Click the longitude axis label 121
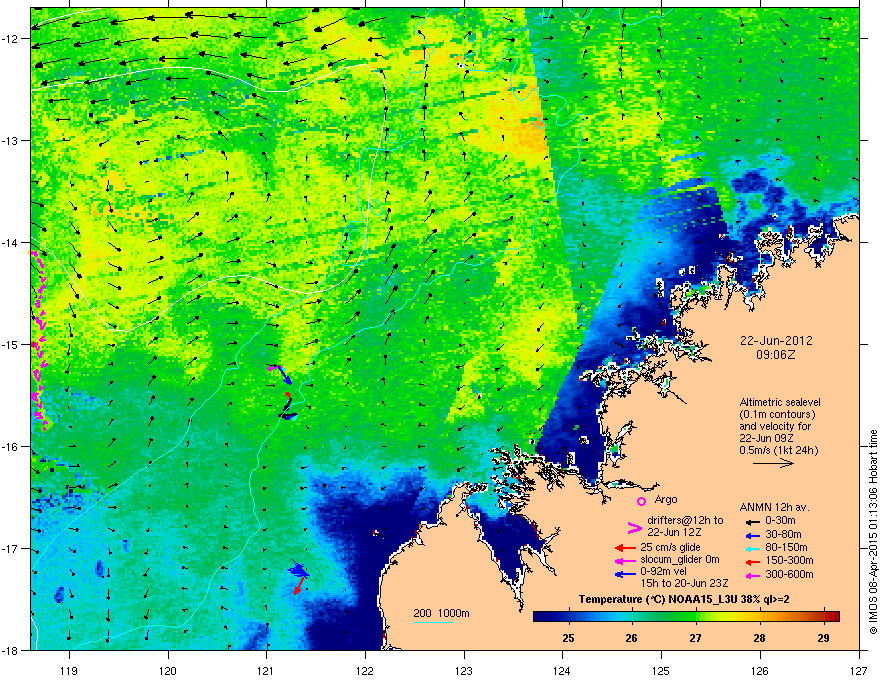Image resolution: width=880 pixels, height=680 pixels. [266, 670]
